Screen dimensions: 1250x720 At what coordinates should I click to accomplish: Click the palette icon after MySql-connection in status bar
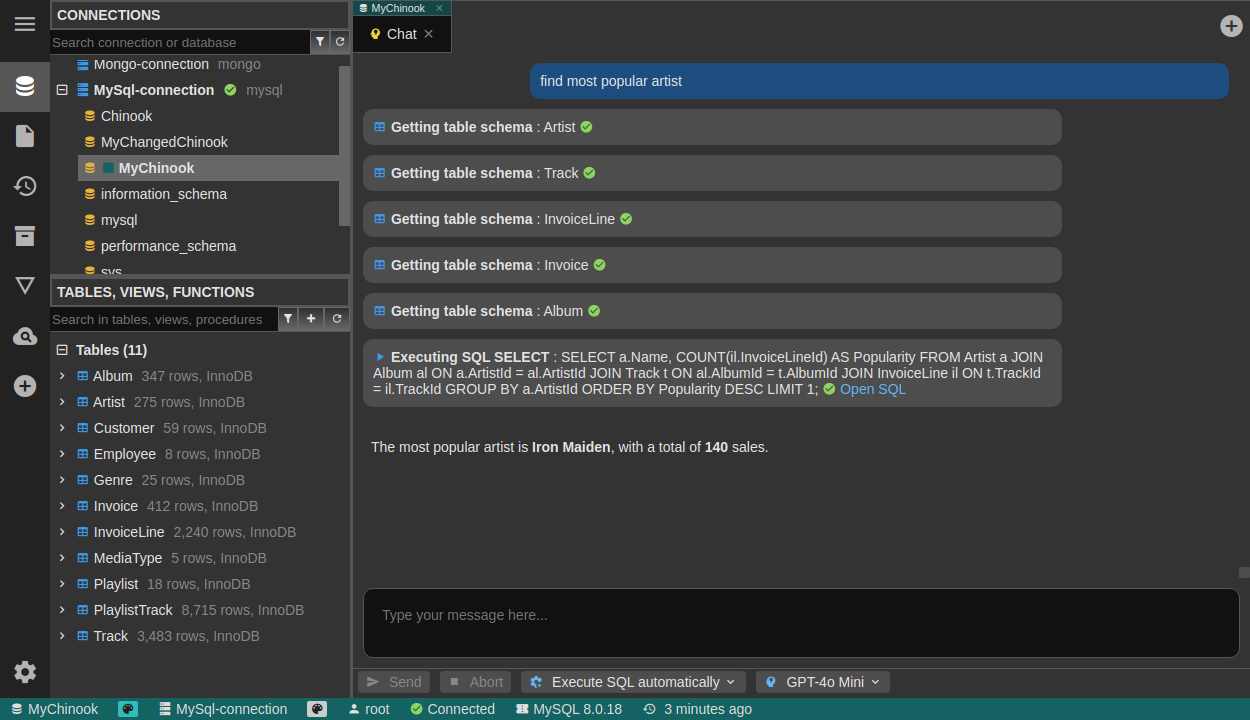[x=317, y=709]
